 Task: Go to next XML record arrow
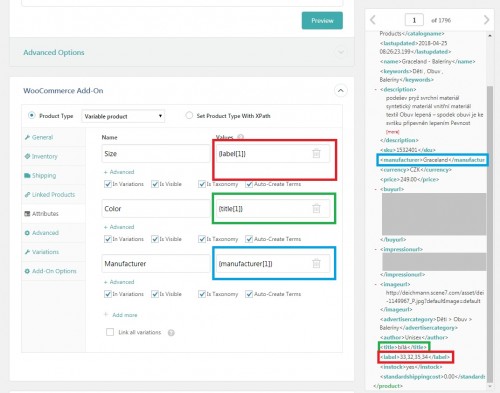pyautogui.click(x=486, y=20)
